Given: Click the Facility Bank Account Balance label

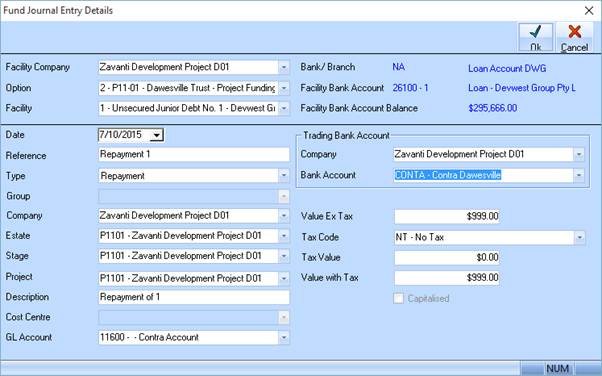Looking at the screenshot, I should point(359,108).
